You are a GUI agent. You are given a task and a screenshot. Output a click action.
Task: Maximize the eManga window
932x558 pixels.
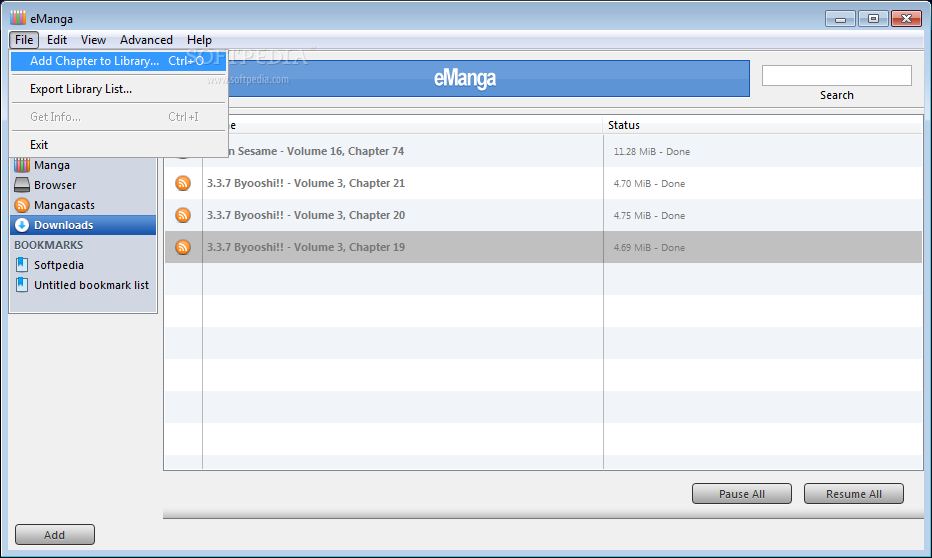(x=873, y=19)
